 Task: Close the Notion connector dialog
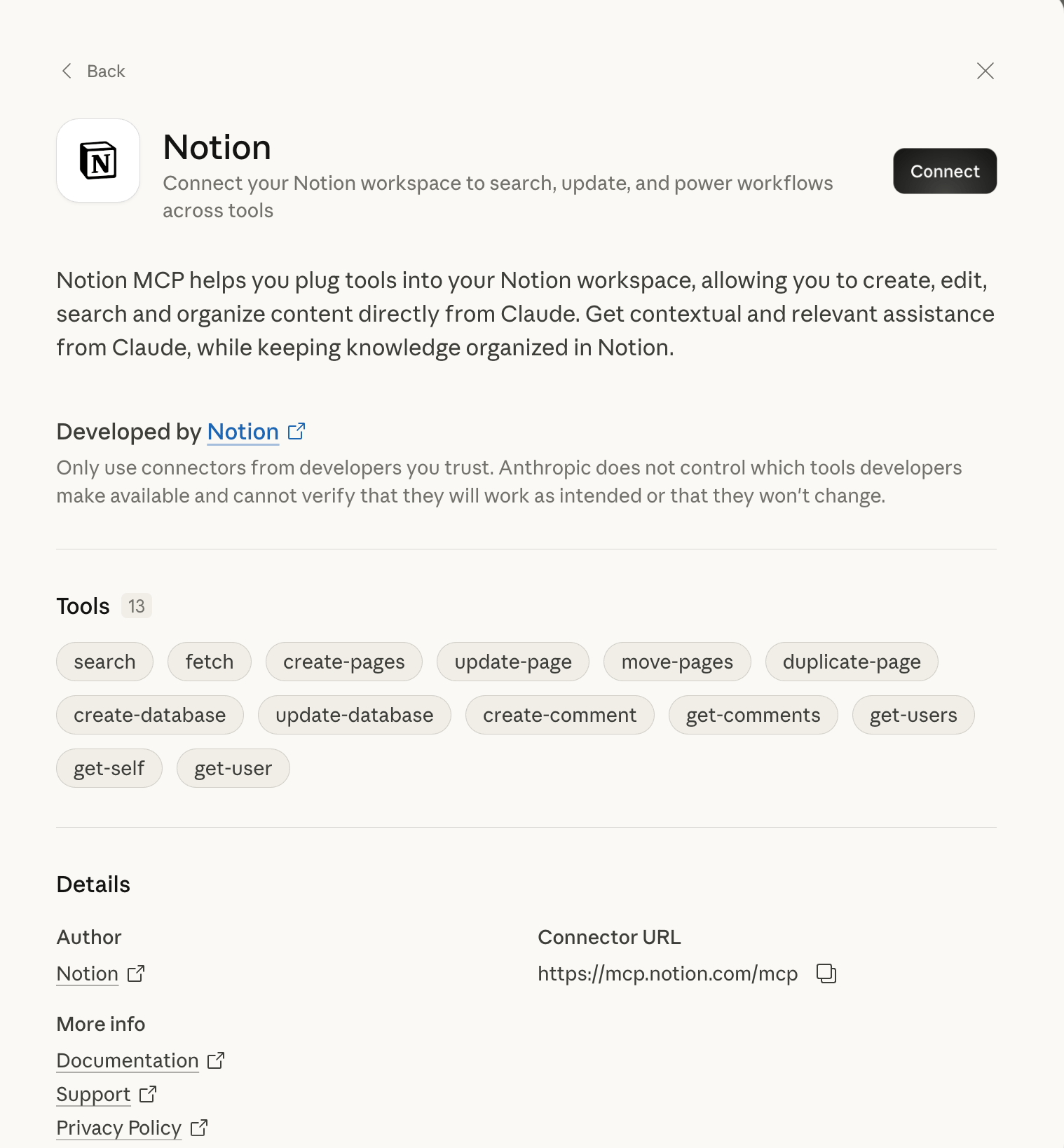(x=985, y=71)
